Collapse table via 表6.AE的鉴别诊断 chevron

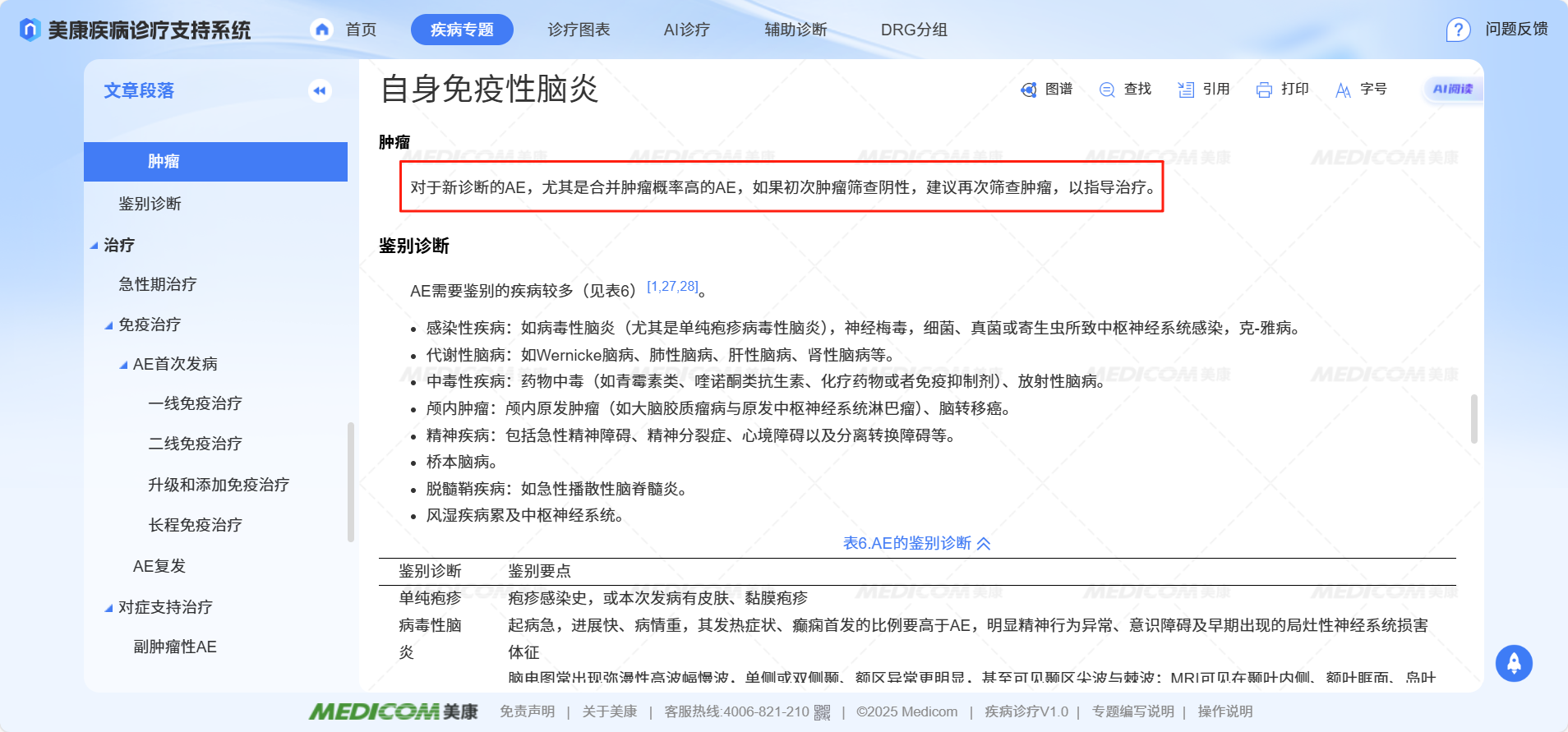tap(984, 543)
